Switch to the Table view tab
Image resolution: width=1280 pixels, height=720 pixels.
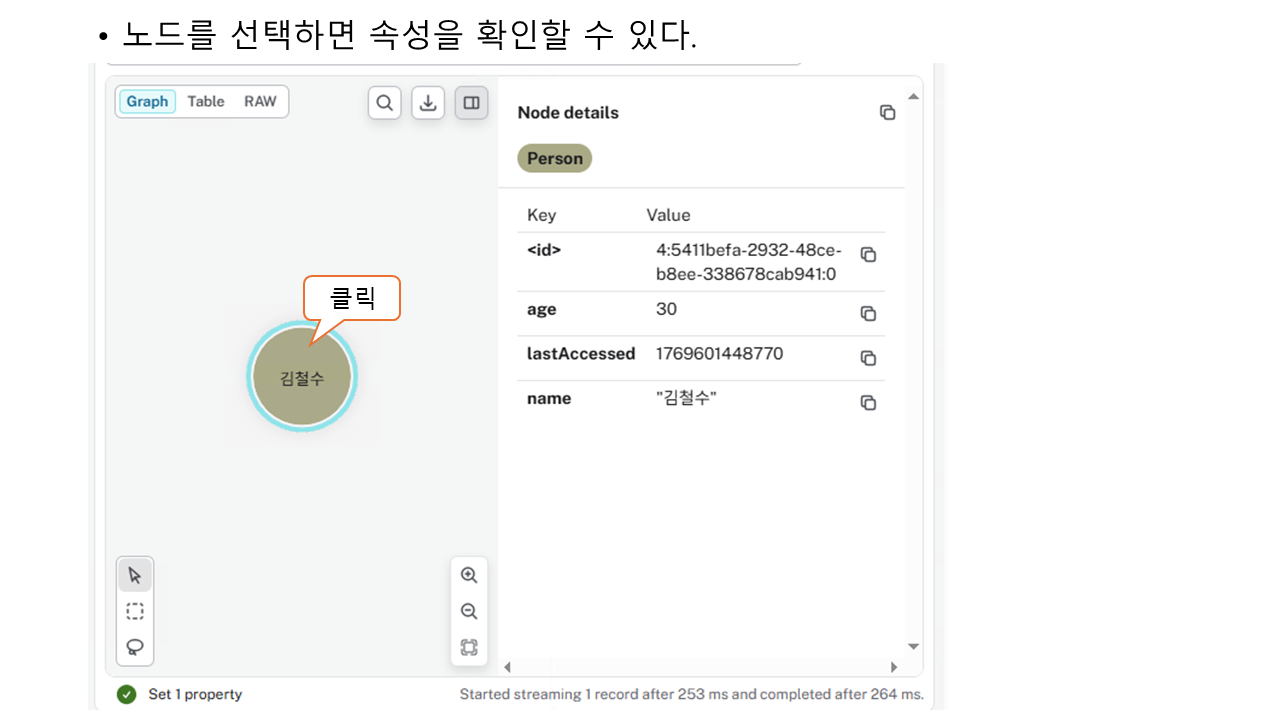tap(206, 102)
